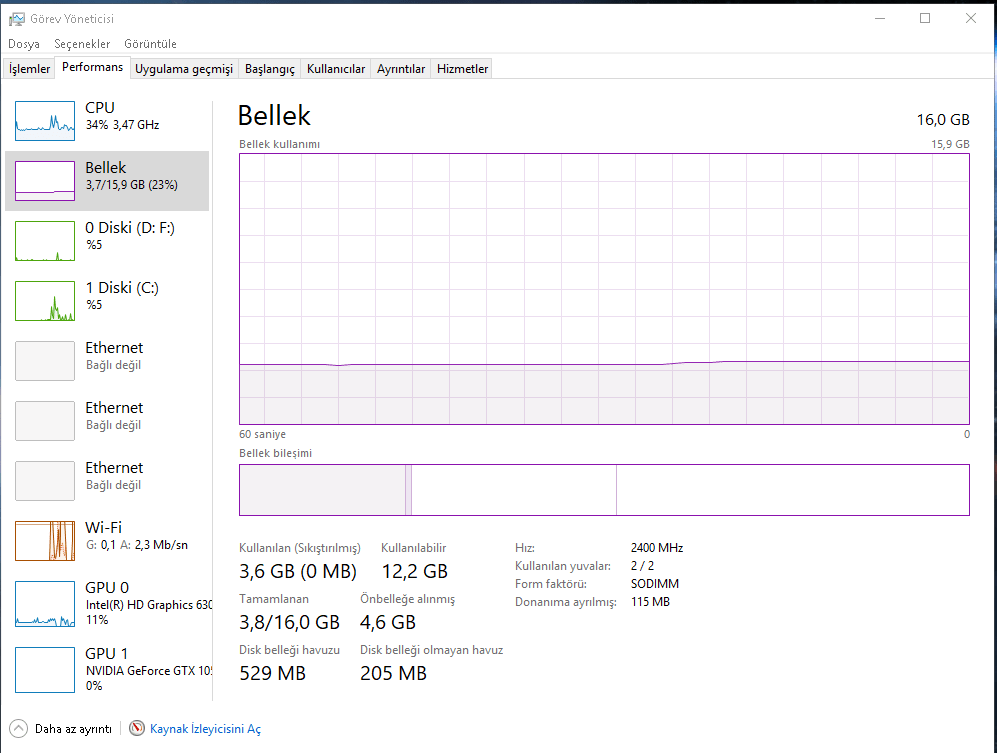
Task: Open the 1 Diski (C:) graph
Action: [45, 301]
